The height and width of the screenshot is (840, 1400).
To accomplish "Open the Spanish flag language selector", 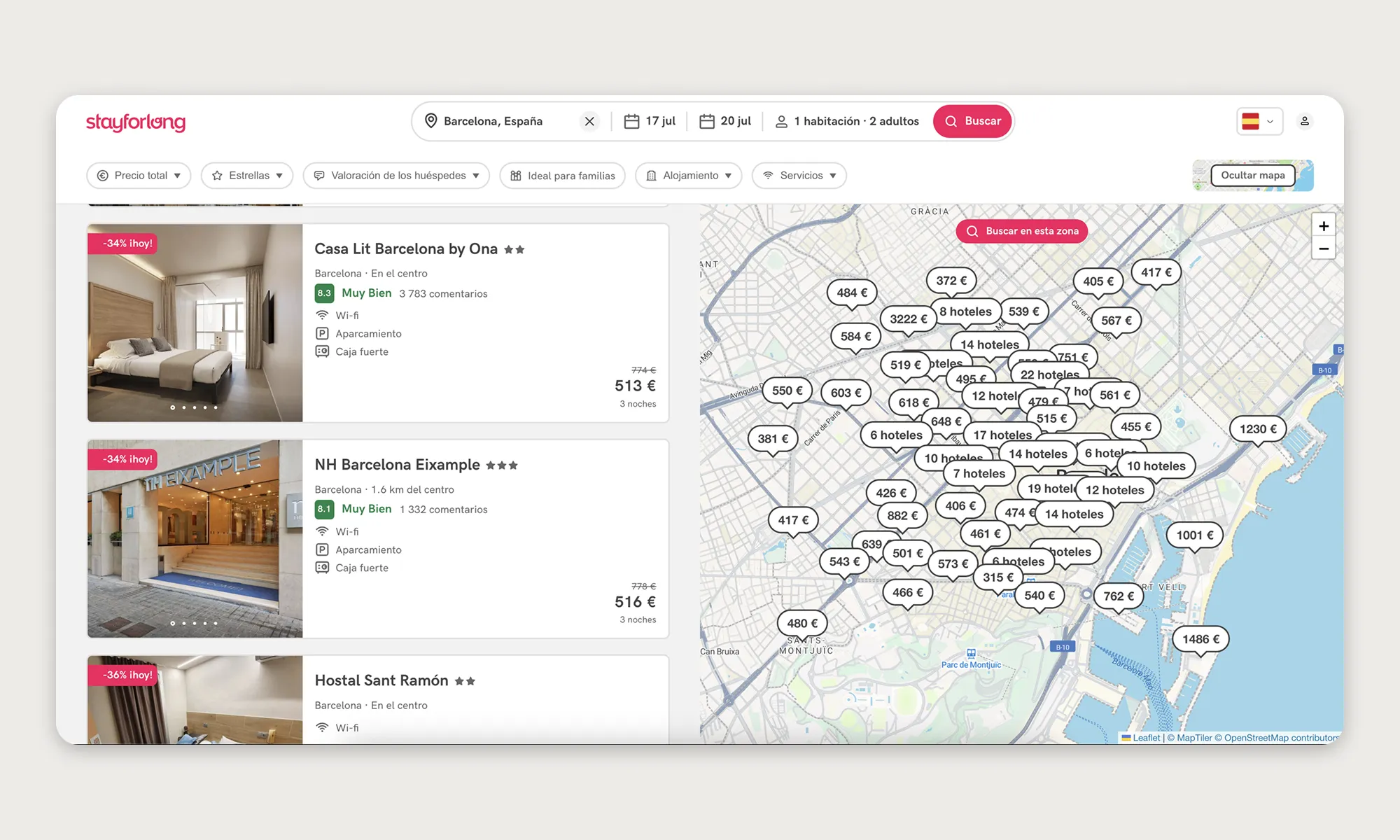I will tap(1259, 121).
